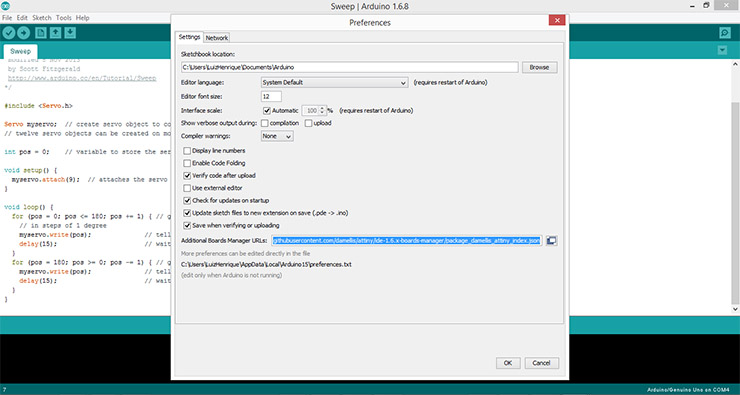The height and width of the screenshot is (395, 740).
Task: Click the Cancel button
Action: tap(541, 363)
